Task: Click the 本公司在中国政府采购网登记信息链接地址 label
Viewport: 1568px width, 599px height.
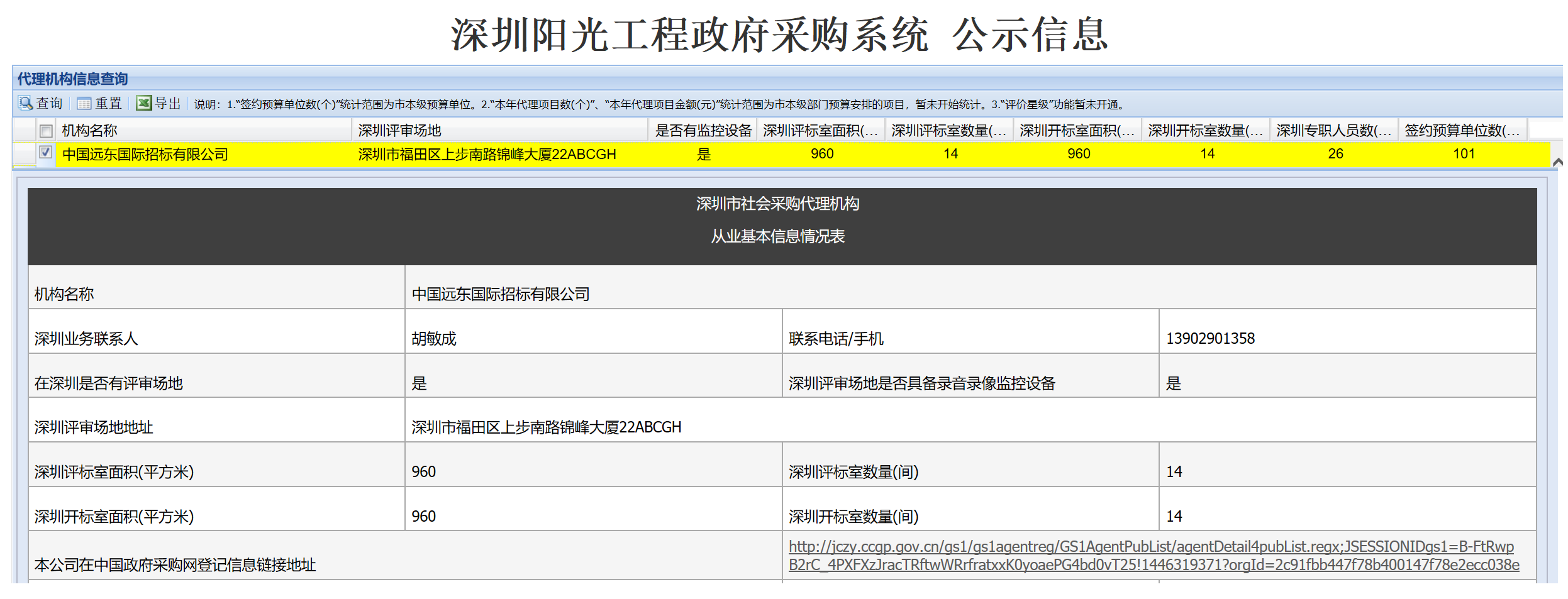Action: point(175,565)
